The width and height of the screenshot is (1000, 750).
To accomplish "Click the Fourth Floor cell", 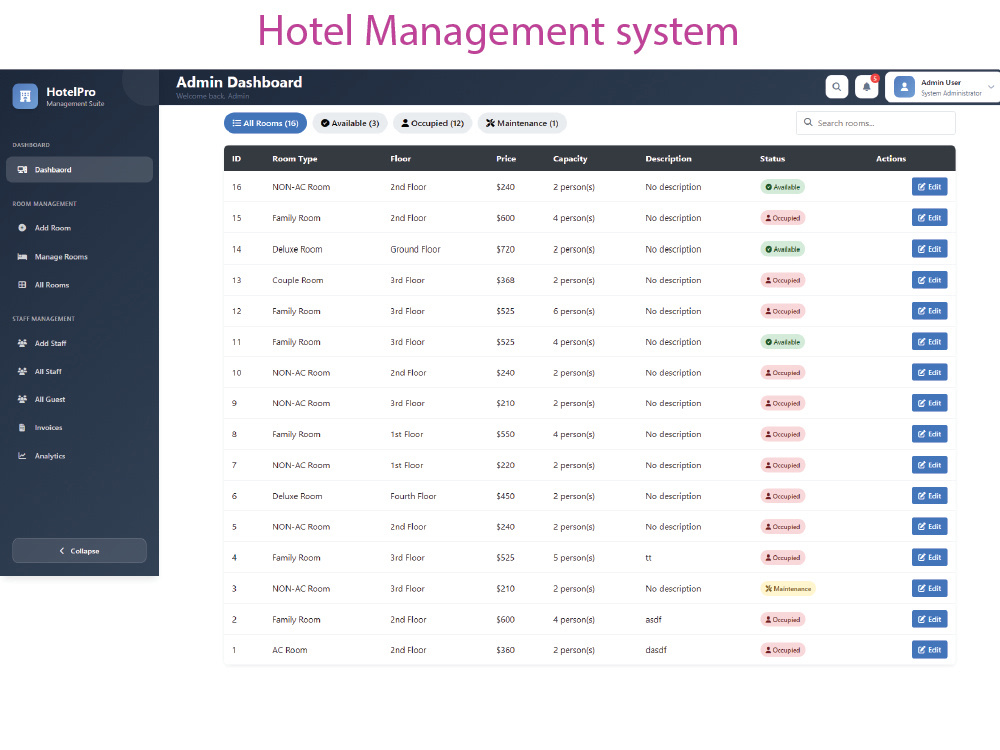I will click(413, 496).
